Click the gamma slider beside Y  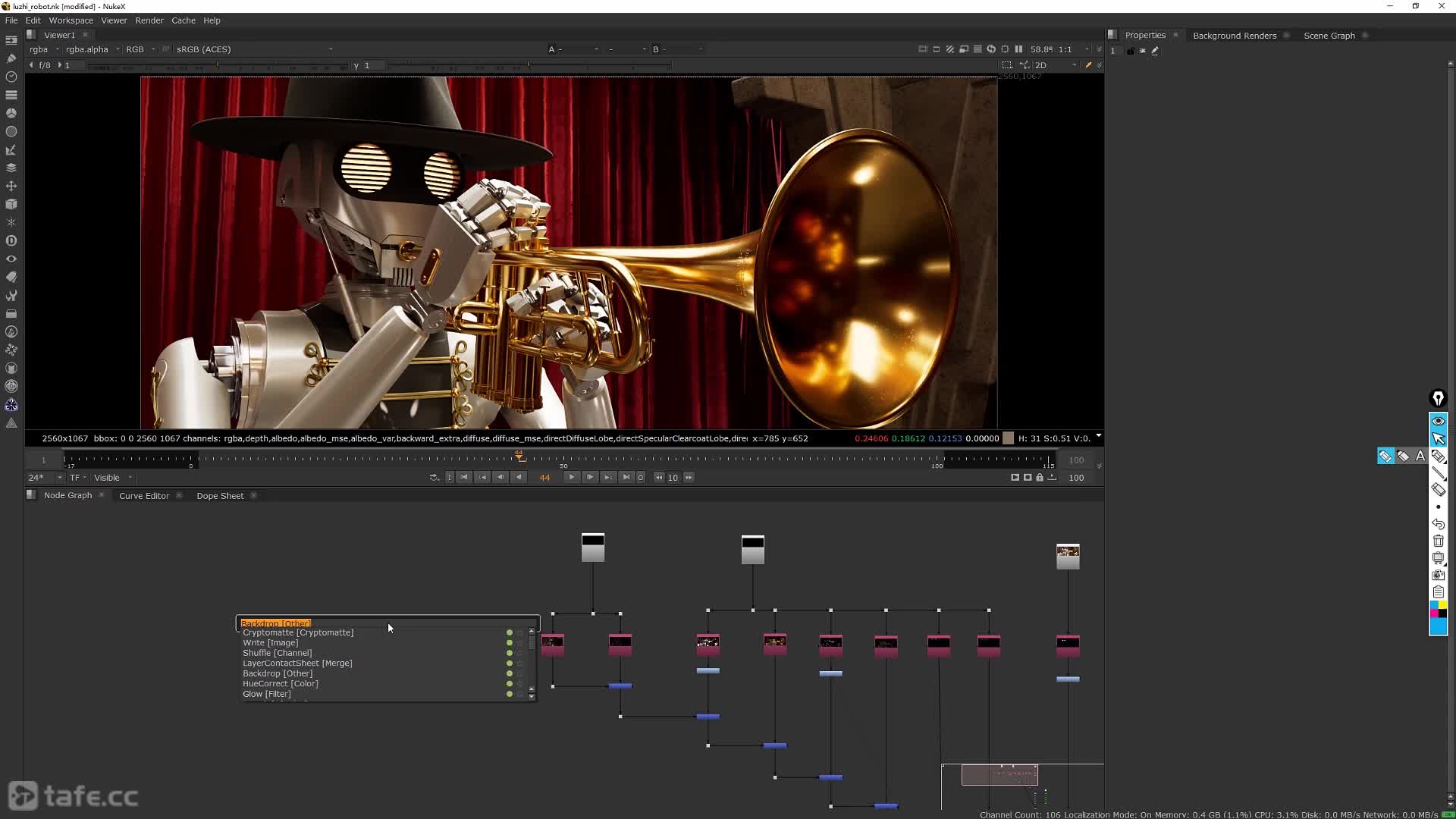(529, 66)
